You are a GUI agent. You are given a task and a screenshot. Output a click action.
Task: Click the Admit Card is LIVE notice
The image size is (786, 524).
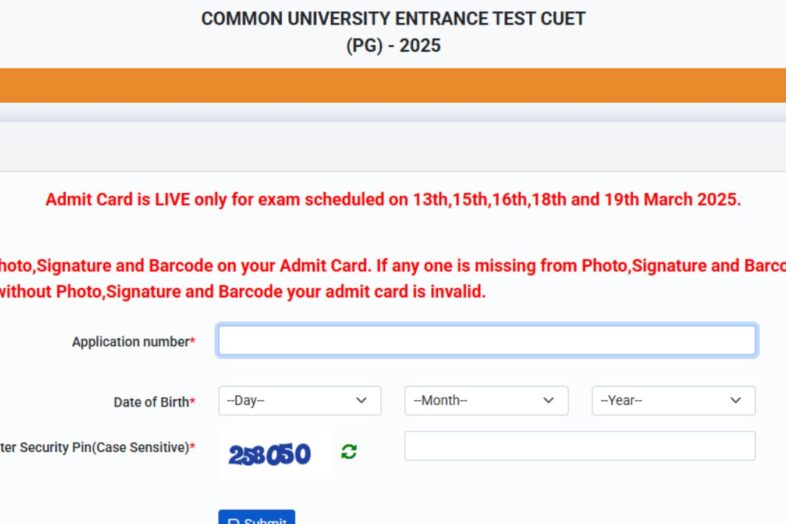(393, 199)
